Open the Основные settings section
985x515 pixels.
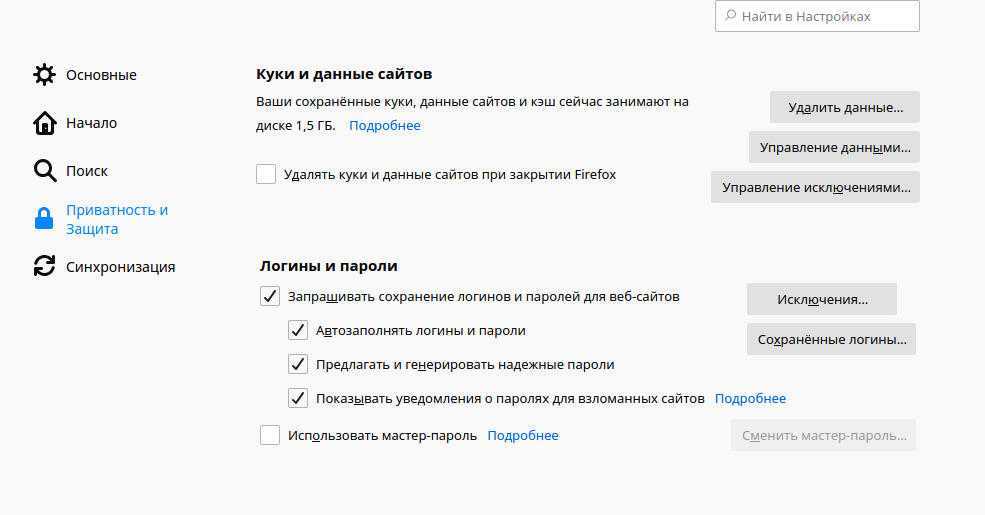tap(101, 75)
